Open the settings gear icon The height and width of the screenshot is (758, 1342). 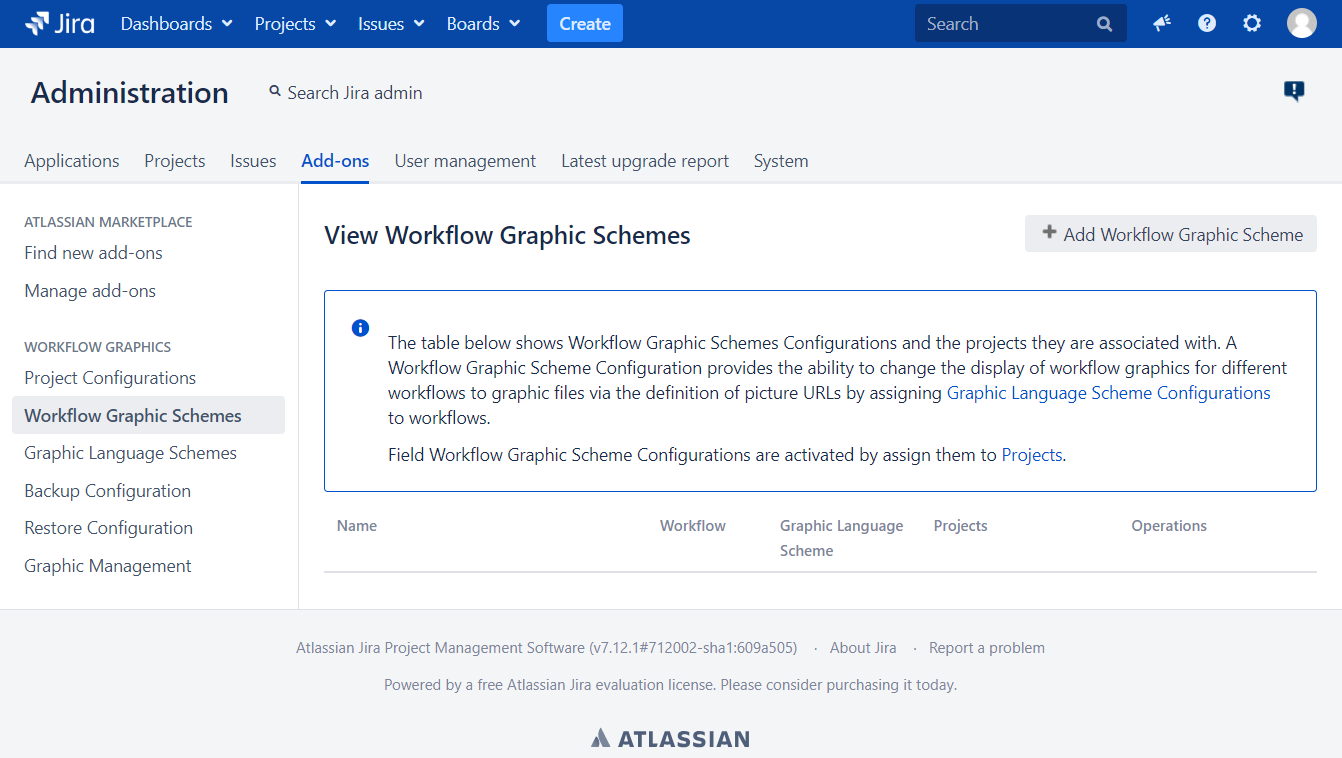click(x=1252, y=24)
